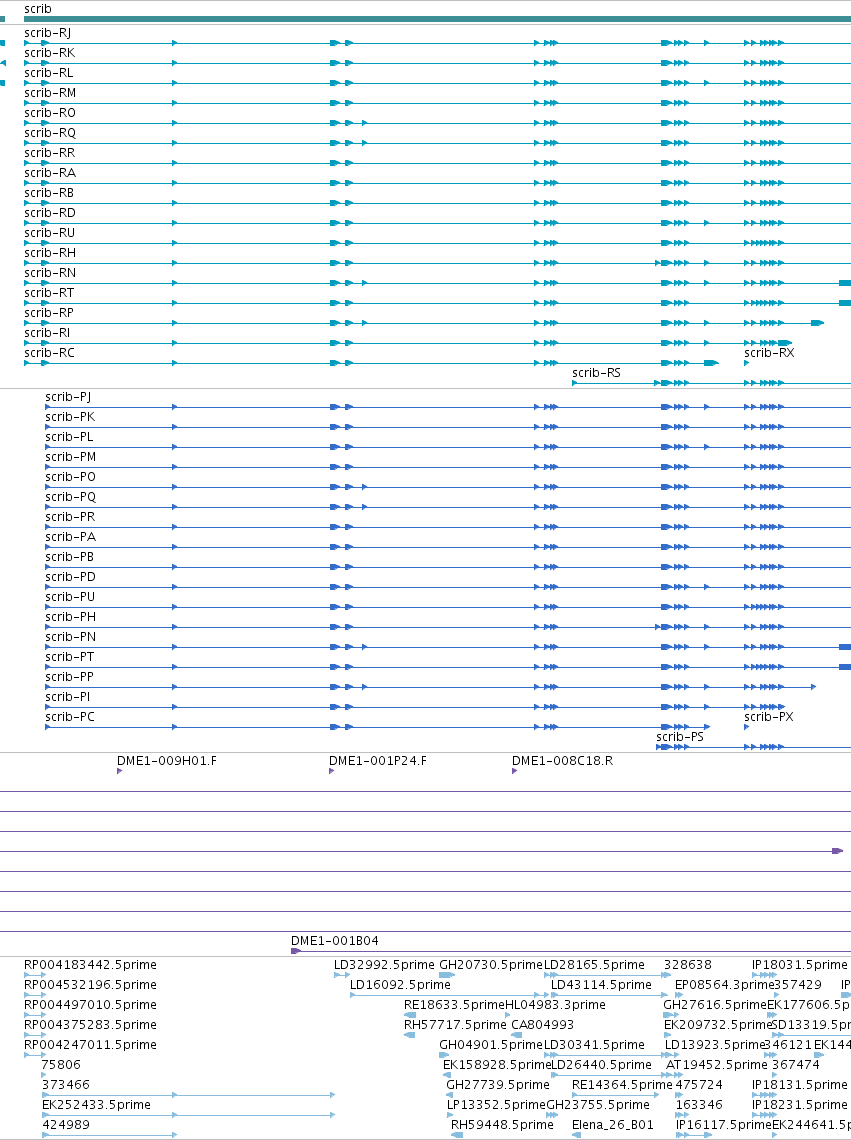Click EST label CA804993
This screenshot has width=851, height=1140.
pyautogui.click(x=543, y=1024)
